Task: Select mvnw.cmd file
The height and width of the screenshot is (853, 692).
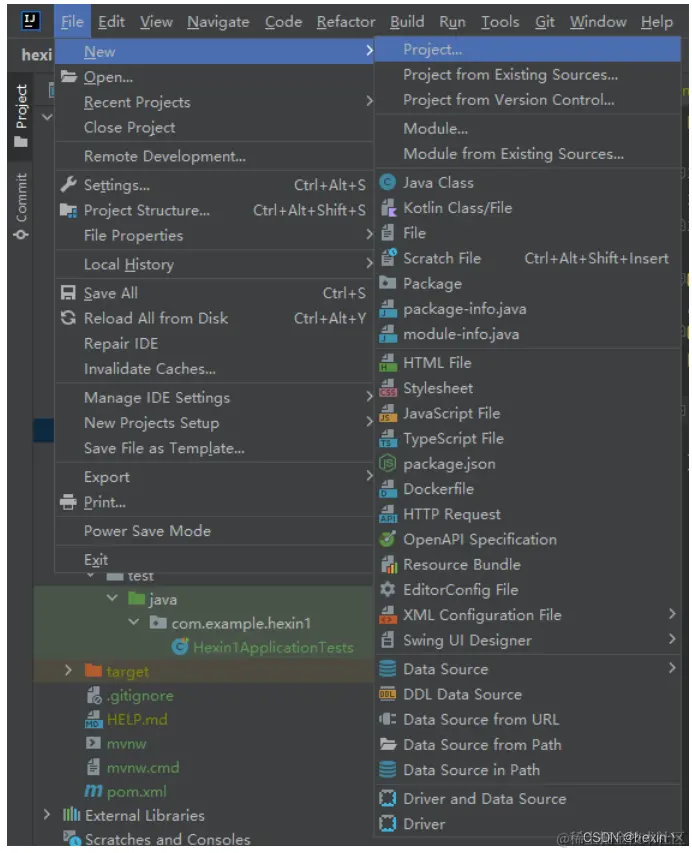Action: coord(143,768)
